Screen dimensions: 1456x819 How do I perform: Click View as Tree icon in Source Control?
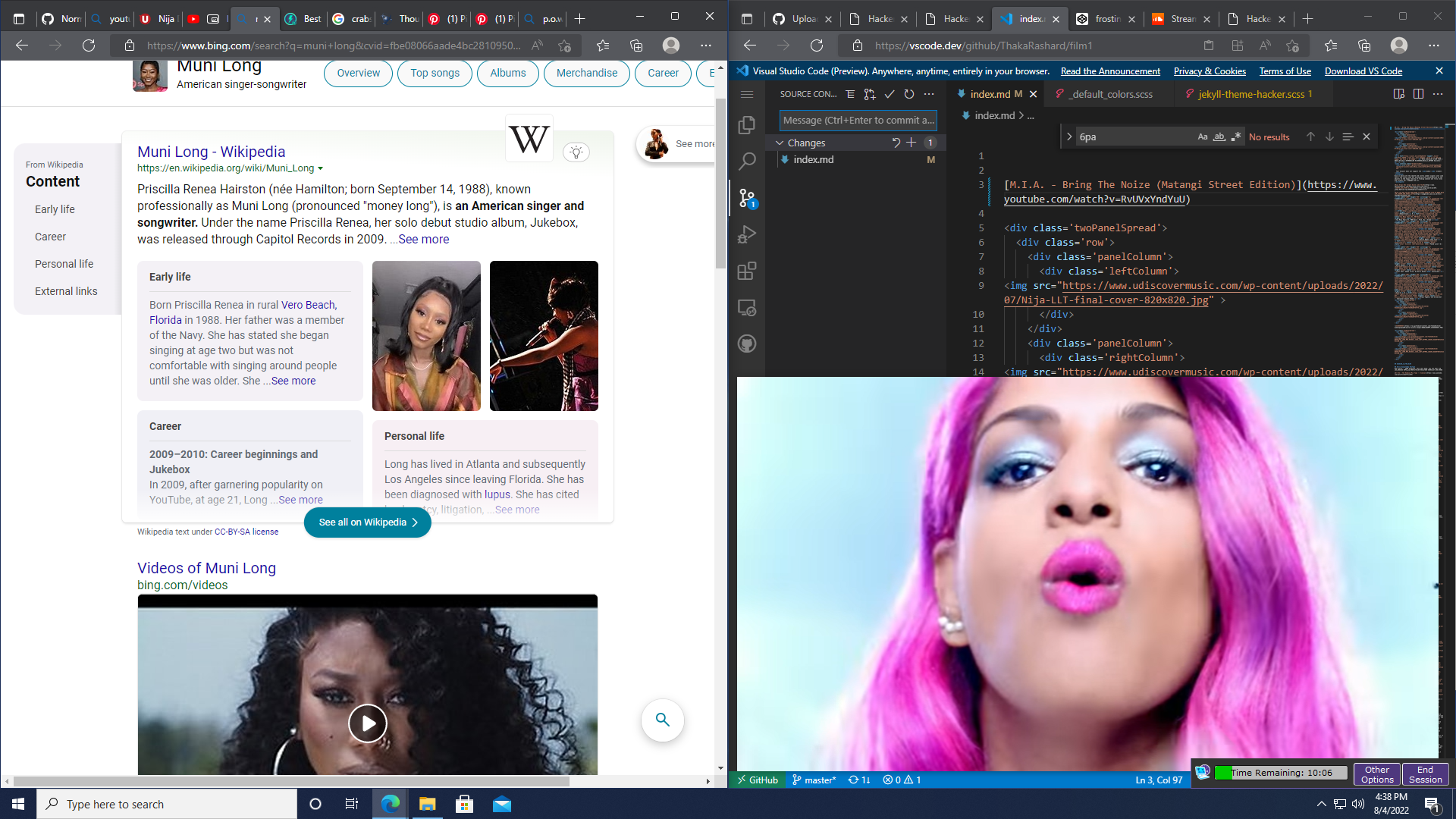pyautogui.click(x=850, y=94)
